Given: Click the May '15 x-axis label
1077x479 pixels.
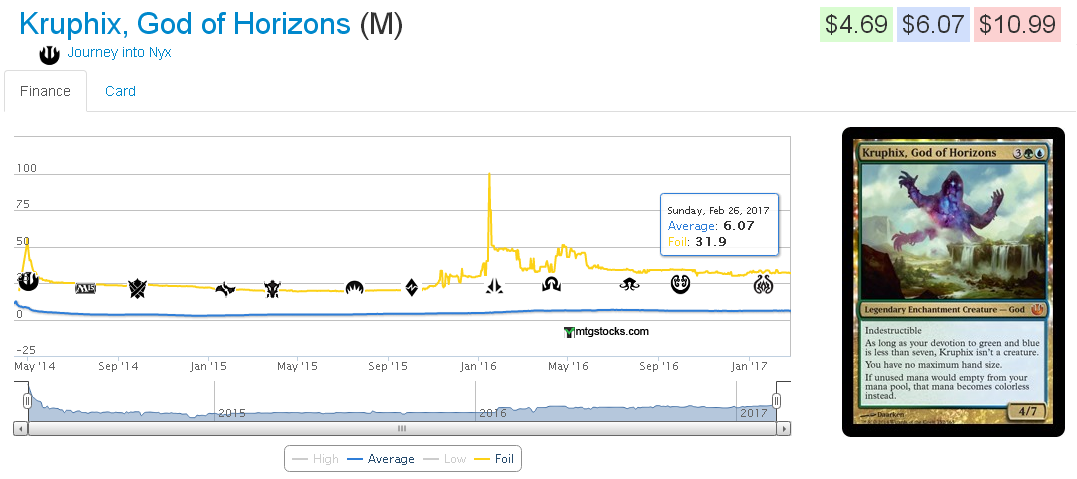Looking at the screenshot, I should click(297, 366).
